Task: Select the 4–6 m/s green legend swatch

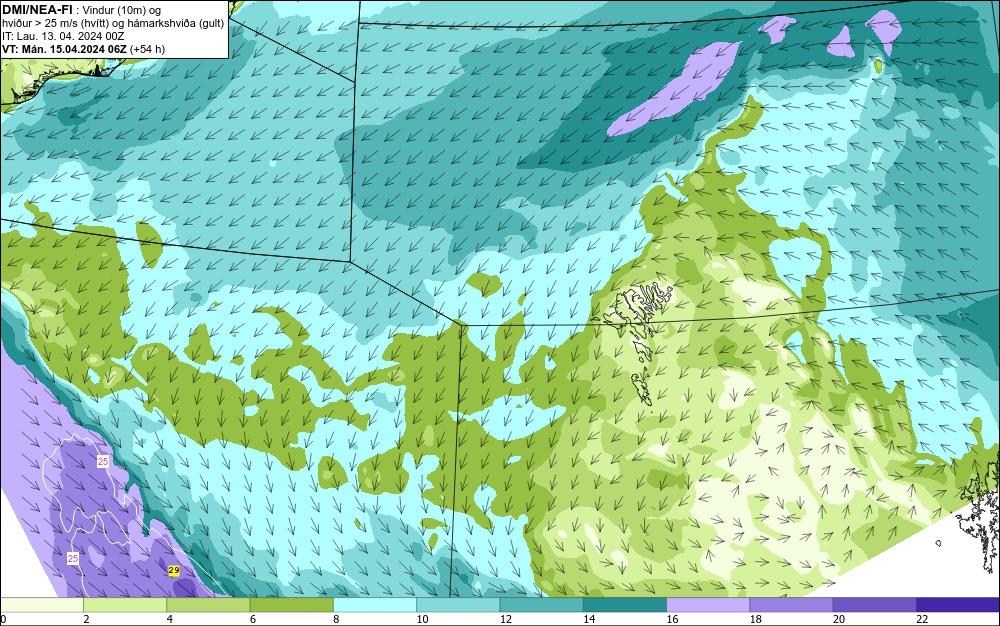Action: click(x=208, y=604)
